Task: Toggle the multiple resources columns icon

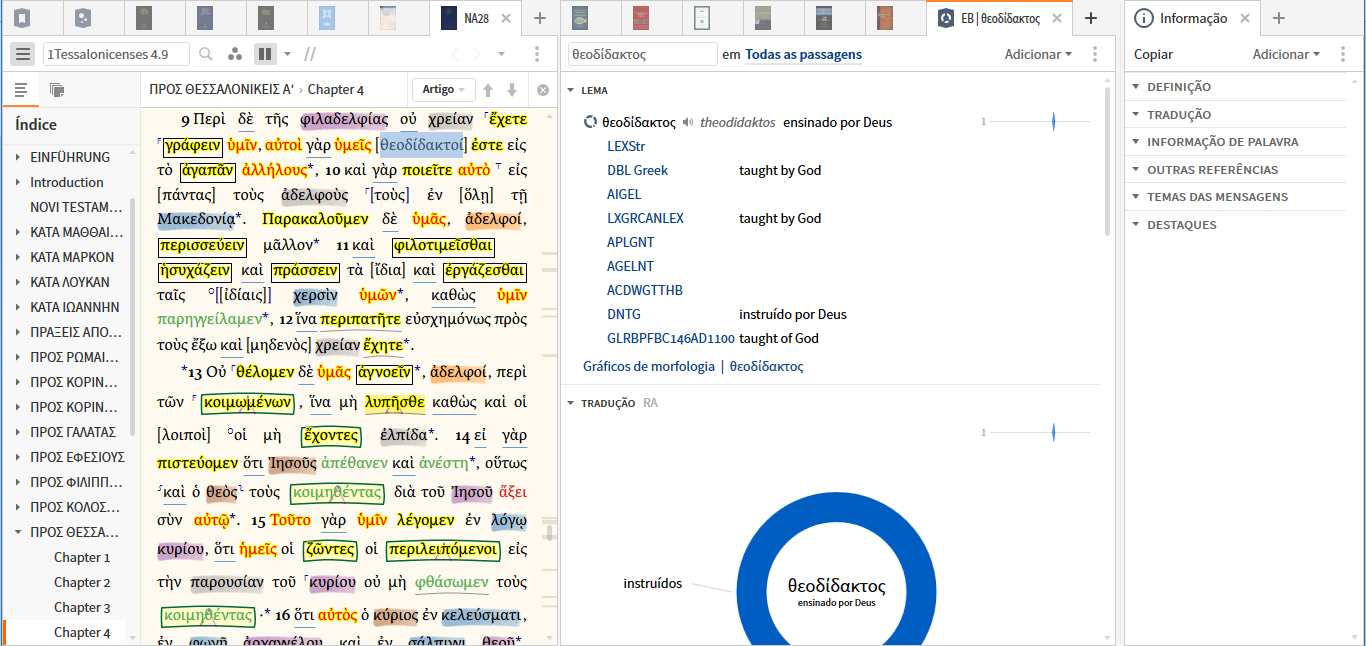Action: pyautogui.click(x=265, y=54)
